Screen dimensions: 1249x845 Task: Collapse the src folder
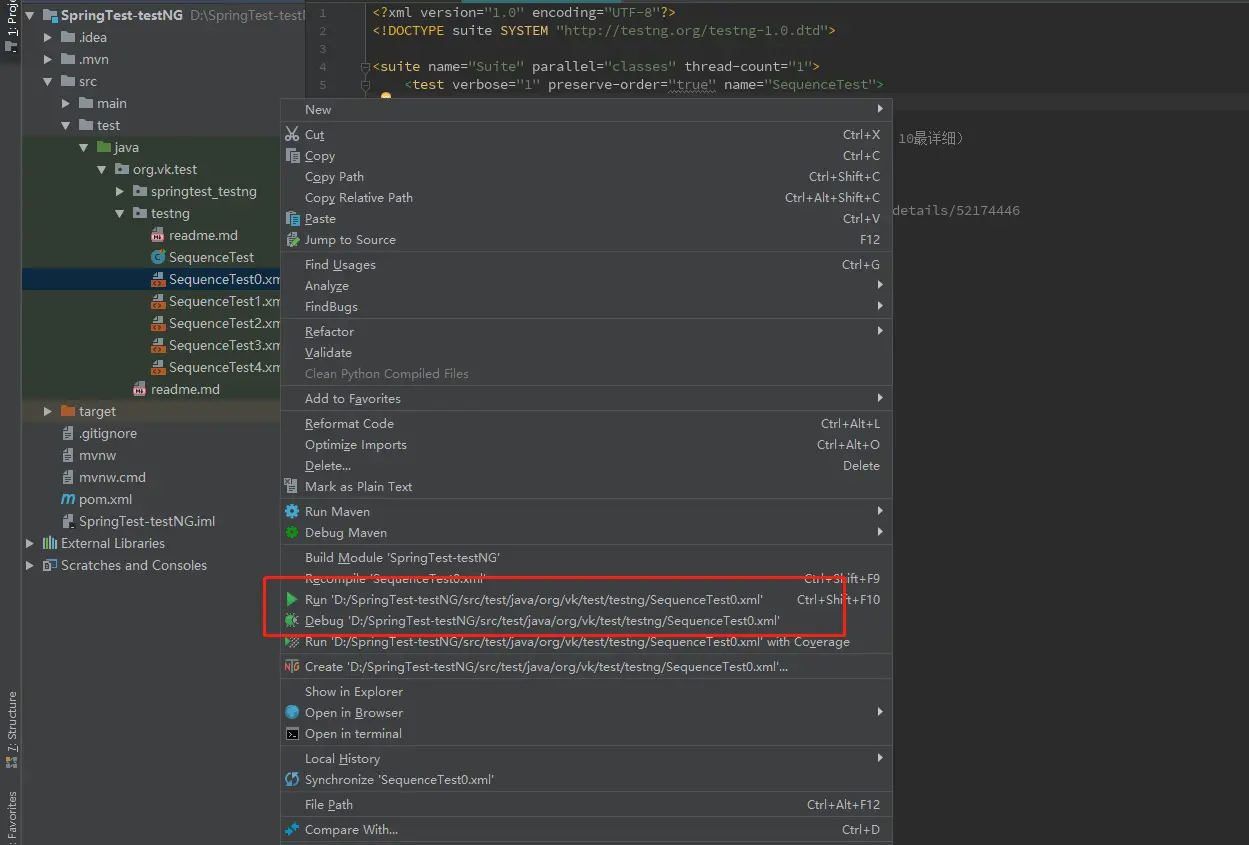[x=48, y=81]
